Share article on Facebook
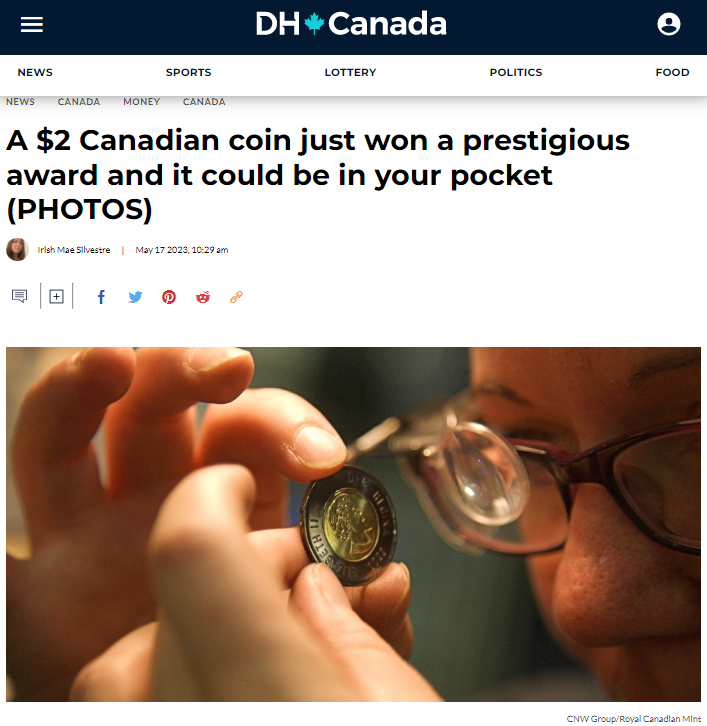The width and height of the screenshot is (707, 726). coord(101,297)
